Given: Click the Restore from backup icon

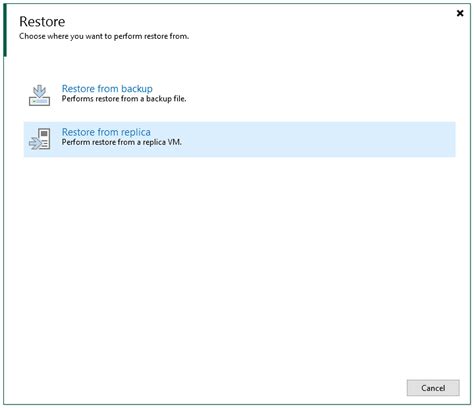Looking at the screenshot, I should tap(39, 95).
